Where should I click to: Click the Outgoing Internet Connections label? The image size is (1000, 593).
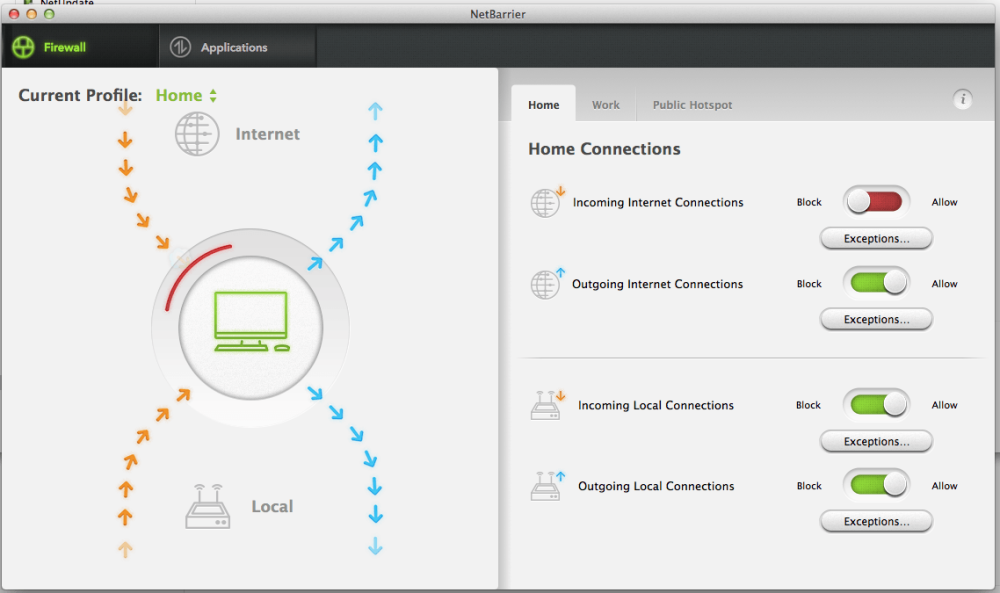pos(657,284)
